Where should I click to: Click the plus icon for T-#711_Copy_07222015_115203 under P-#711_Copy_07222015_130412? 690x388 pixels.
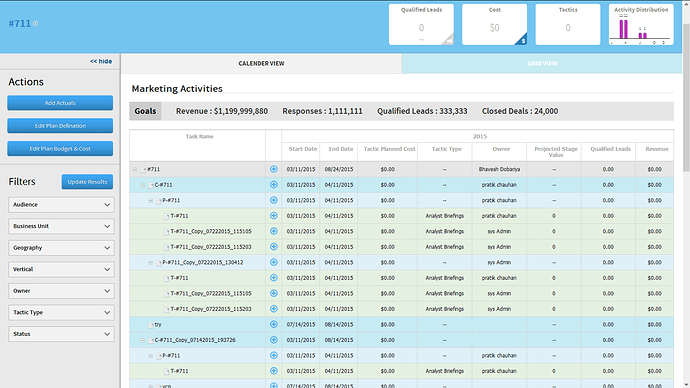(274, 309)
